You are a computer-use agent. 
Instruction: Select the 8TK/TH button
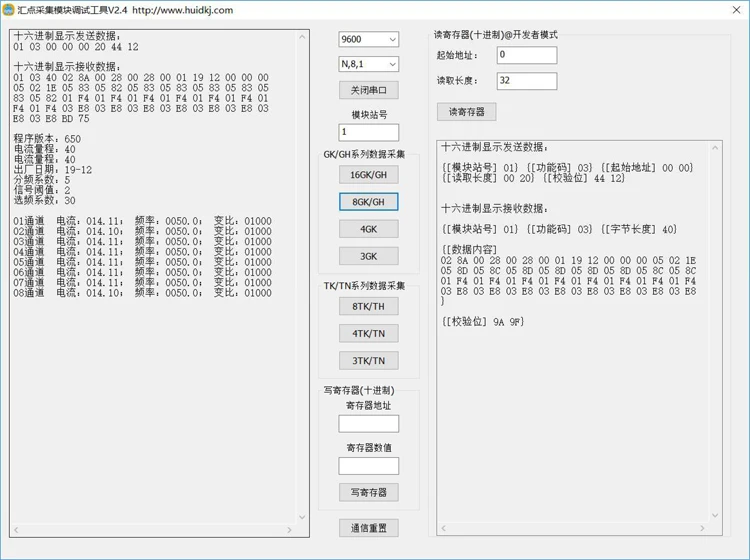368,306
